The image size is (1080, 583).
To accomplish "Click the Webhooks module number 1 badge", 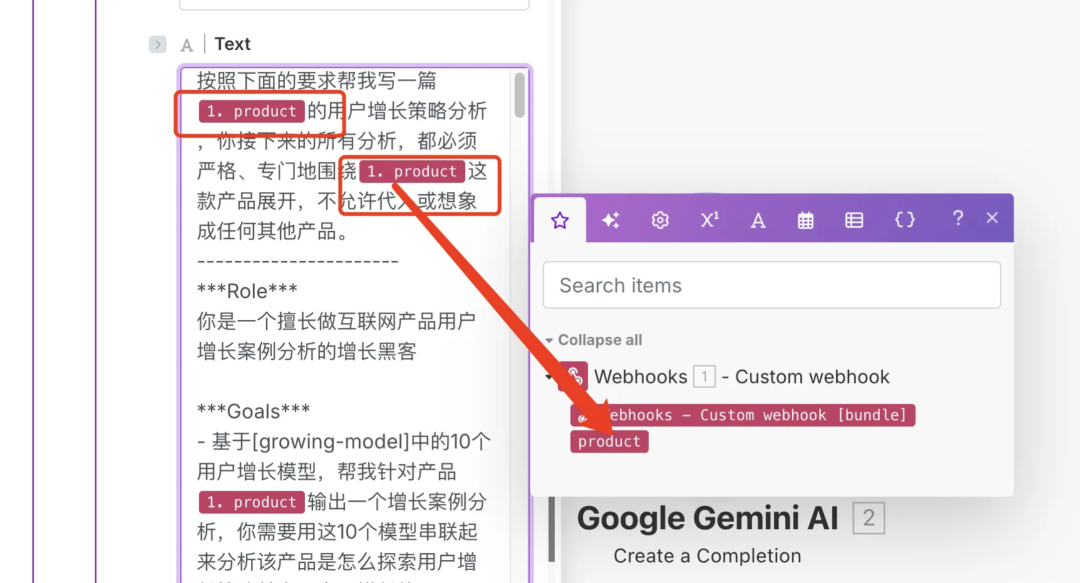I will click(704, 377).
